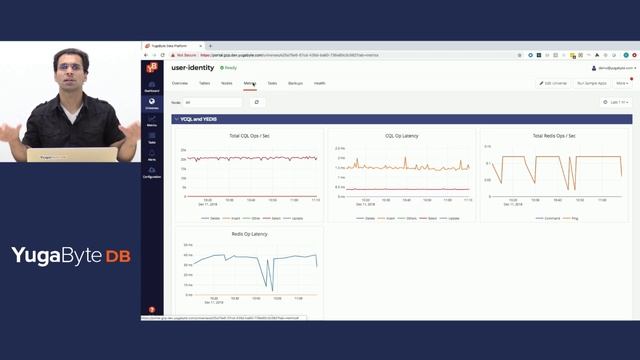
Task: Click the Total Redis Ops / Sec chart title
Action: [x=554, y=136]
